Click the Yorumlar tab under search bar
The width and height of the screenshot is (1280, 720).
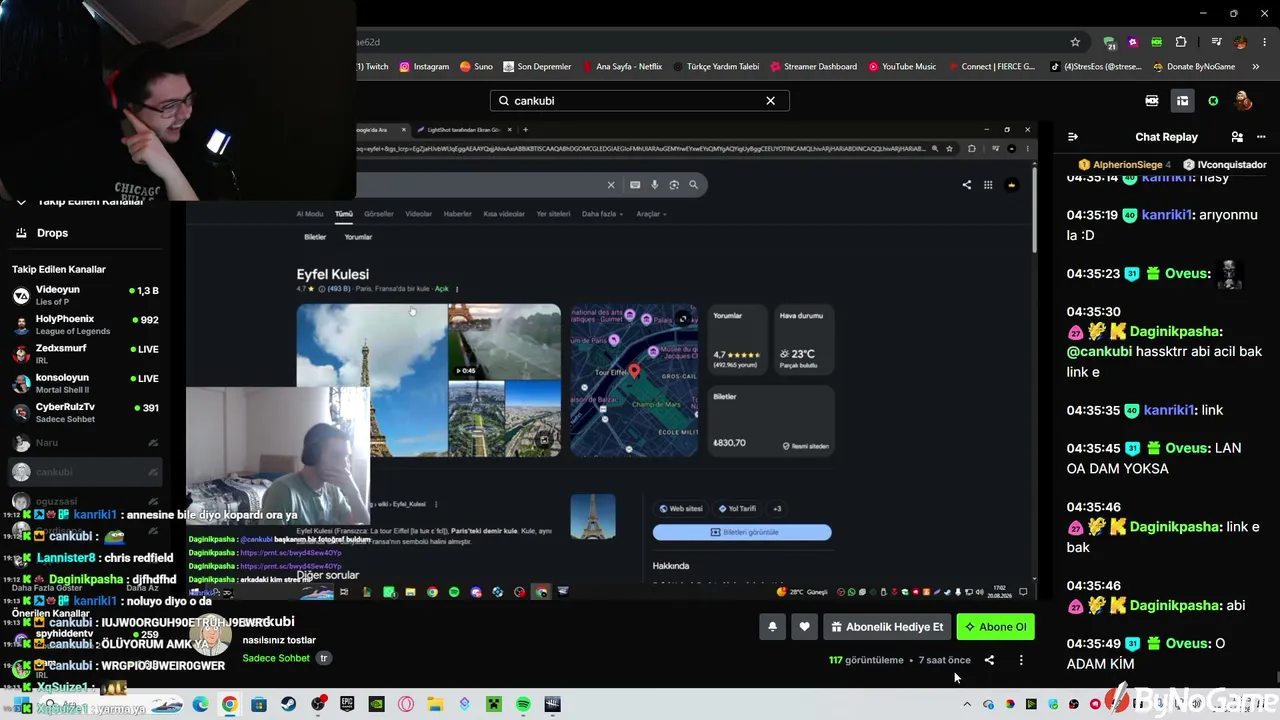(358, 237)
